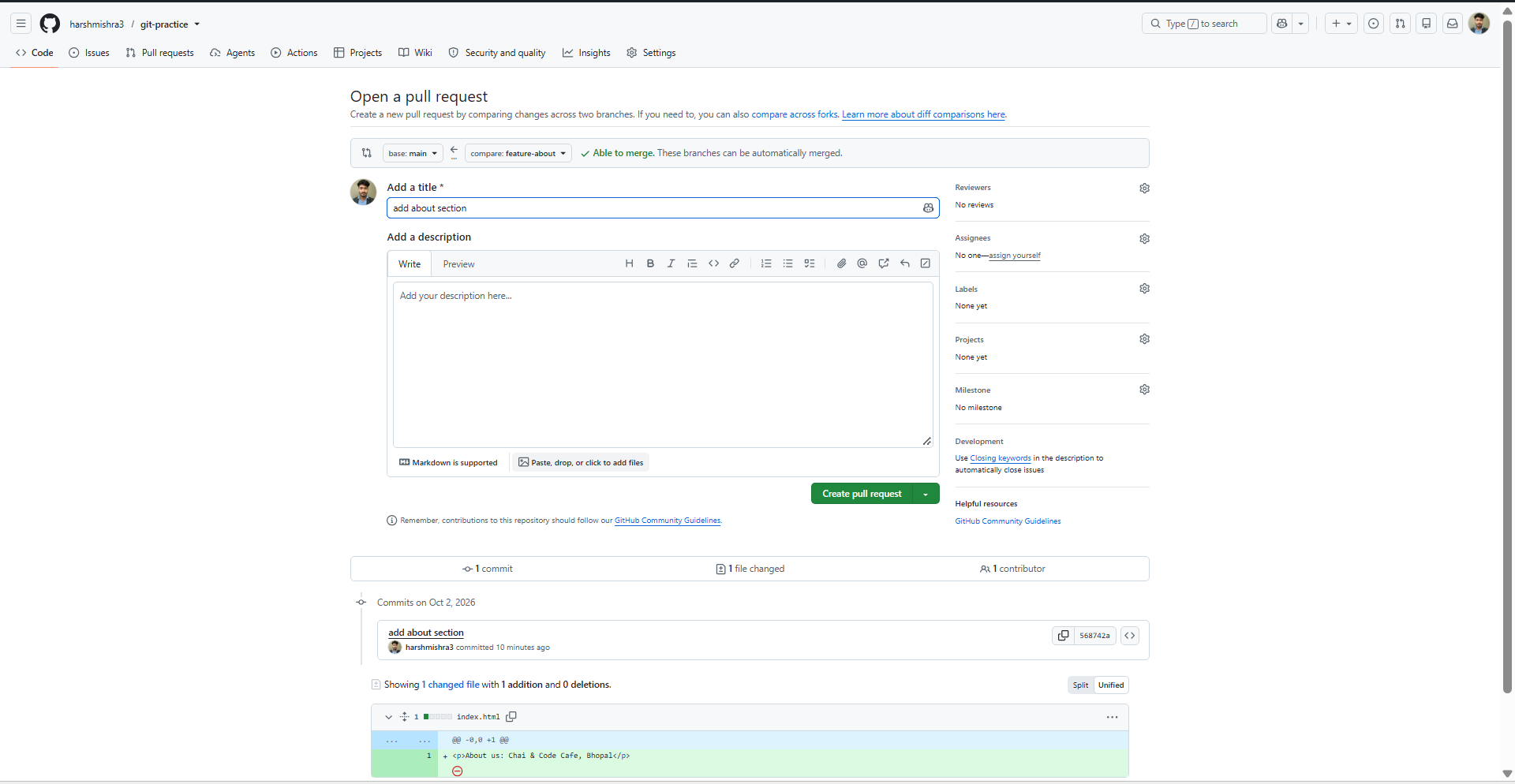Image resolution: width=1515 pixels, height=784 pixels.
Task: Apply italic formatting icon
Action: pos(671,263)
